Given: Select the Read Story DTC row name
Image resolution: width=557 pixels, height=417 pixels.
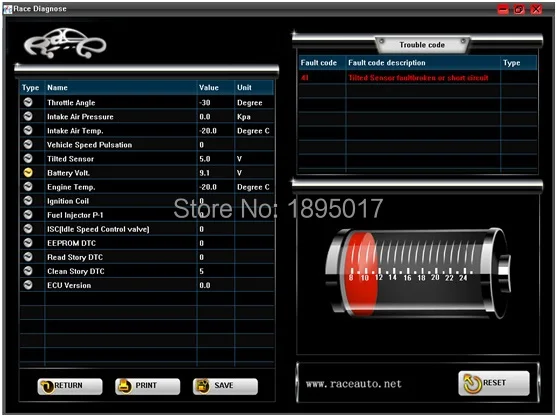Looking at the screenshot, I should pyautogui.click(x=75, y=257).
